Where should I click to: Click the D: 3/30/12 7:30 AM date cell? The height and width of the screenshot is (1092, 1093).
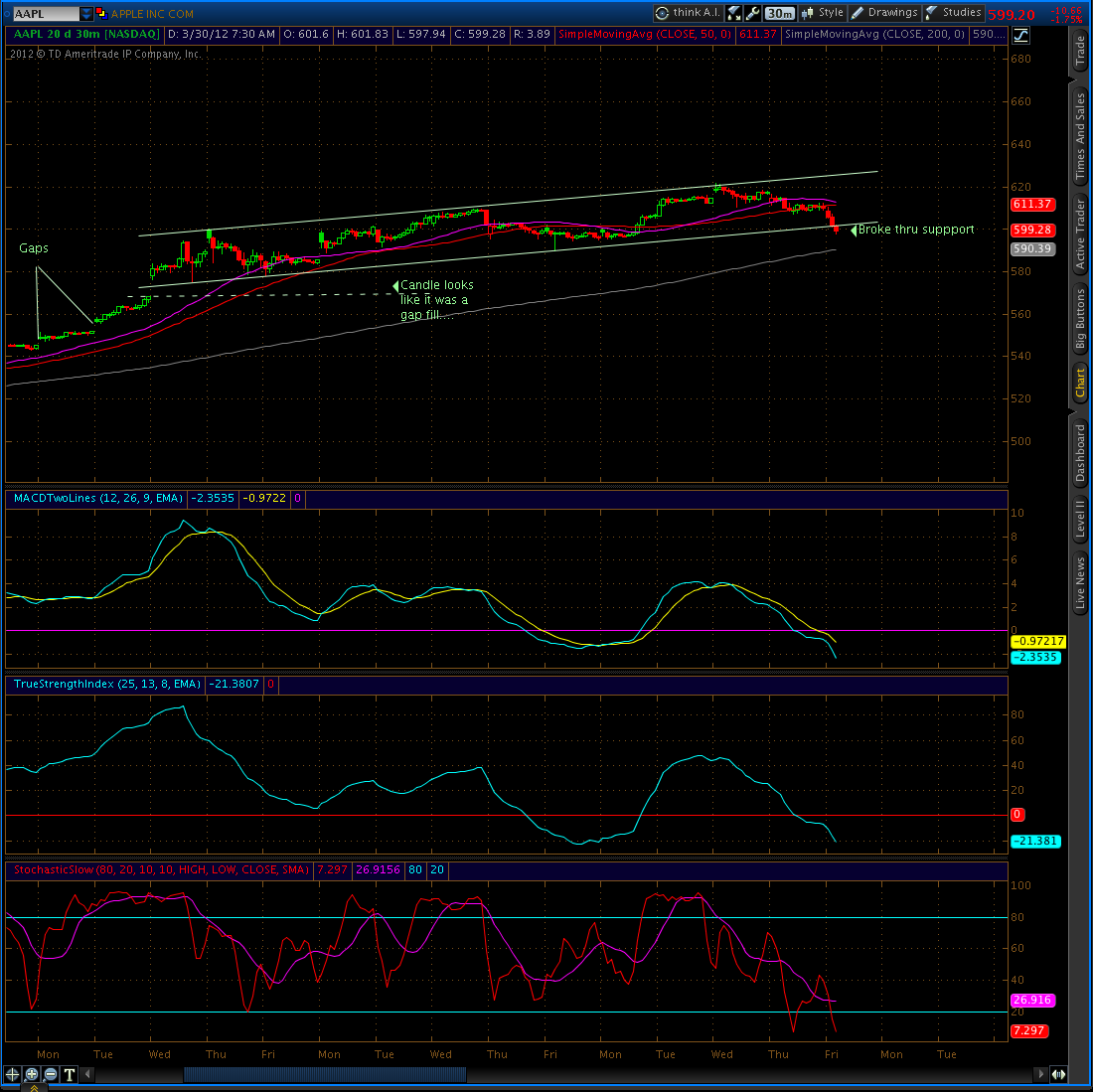[221, 34]
